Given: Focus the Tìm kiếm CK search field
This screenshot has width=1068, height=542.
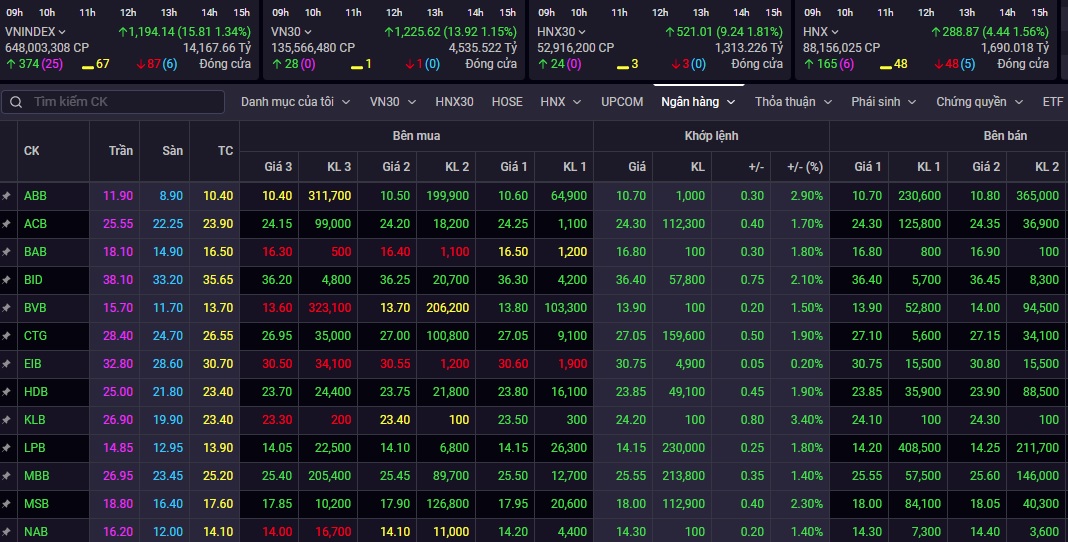Looking at the screenshot, I should coord(114,102).
